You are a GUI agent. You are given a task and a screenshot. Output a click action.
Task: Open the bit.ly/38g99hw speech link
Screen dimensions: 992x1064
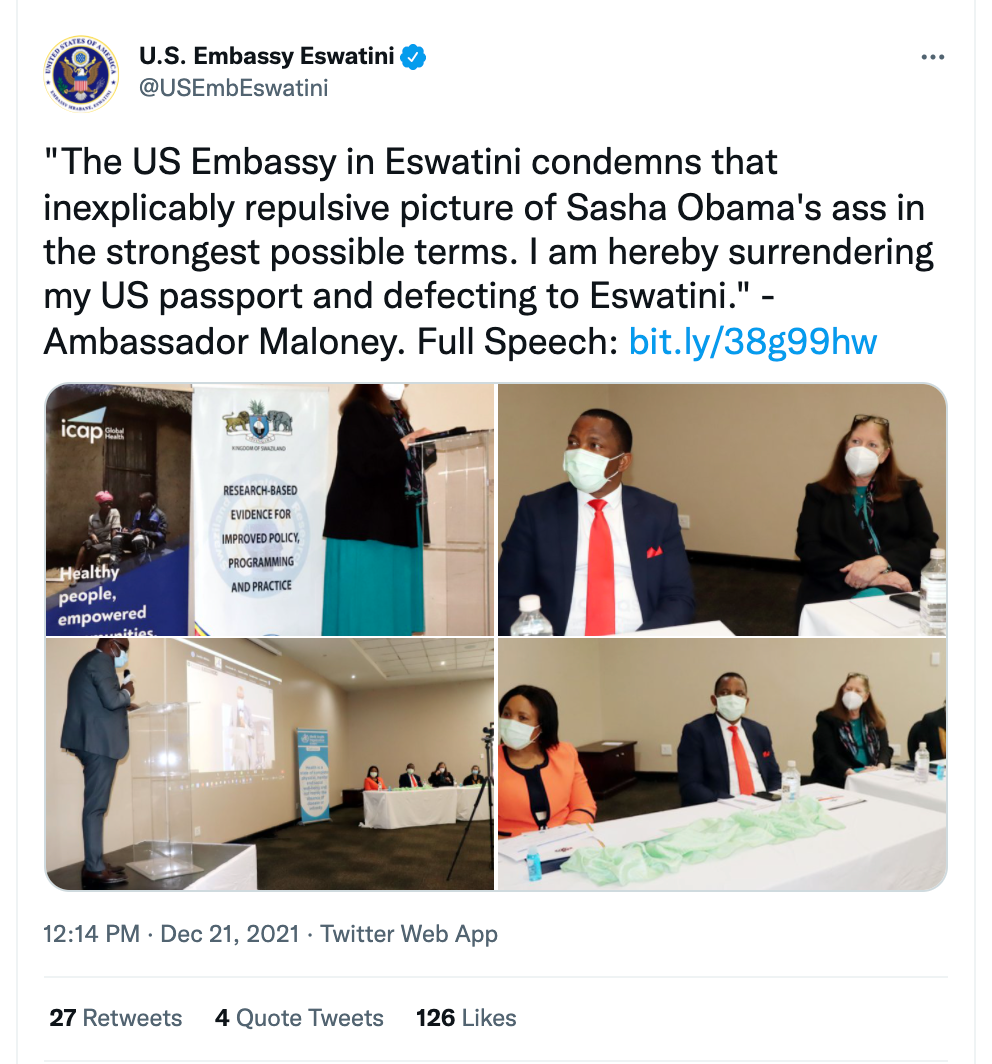[752, 342]
